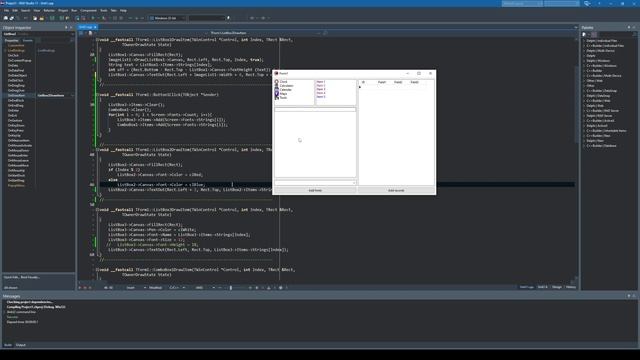Screen dimensions: 640x360
Task: Collapse the ListBox3DrawItem function fold marker
Action: click(97, 210)
